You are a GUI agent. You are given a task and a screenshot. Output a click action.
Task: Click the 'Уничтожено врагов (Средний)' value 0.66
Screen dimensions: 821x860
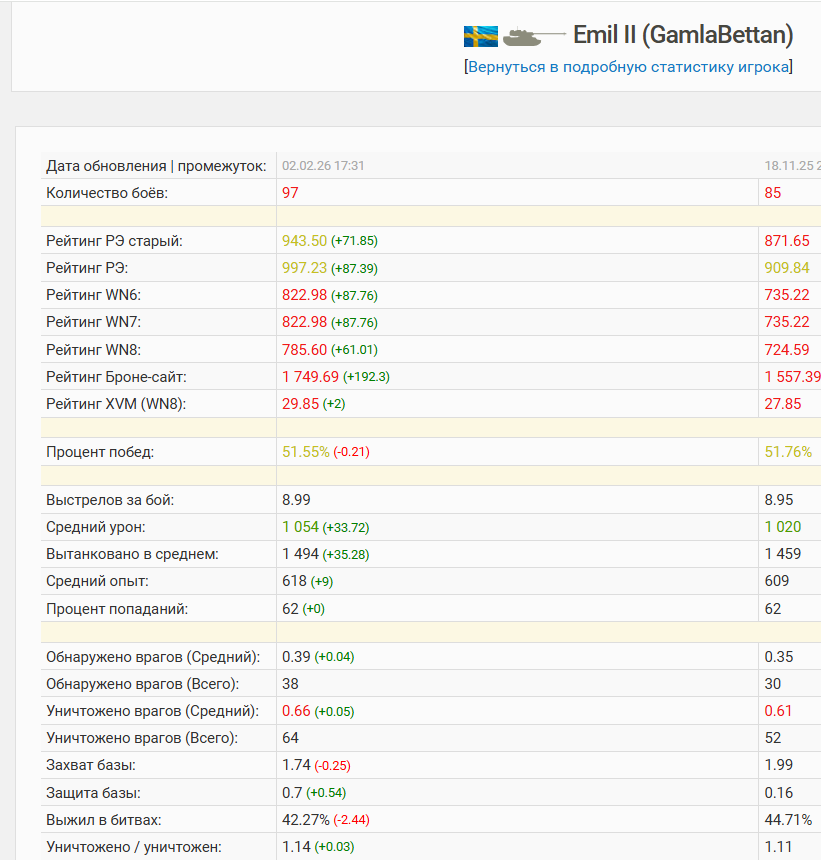(x=296, y=711)
